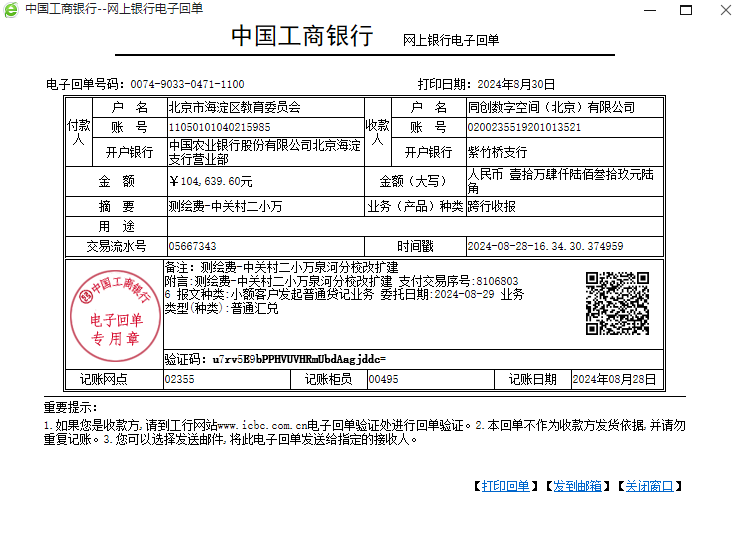Select print date 2024年8月30日
The width and height of the screenshot is (744, 560).
click(x=516, y=84)
